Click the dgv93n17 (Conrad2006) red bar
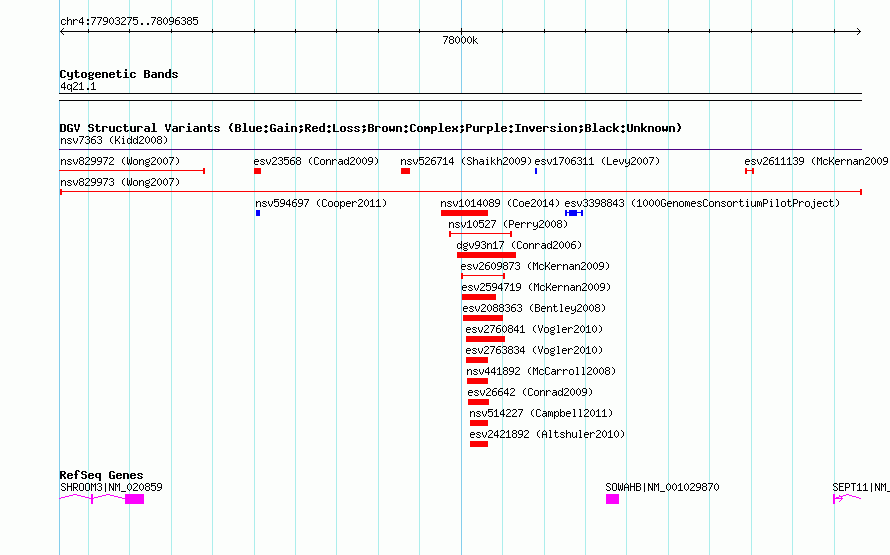Viewport: 890px width, 555px height. click(x=486, y=255)
